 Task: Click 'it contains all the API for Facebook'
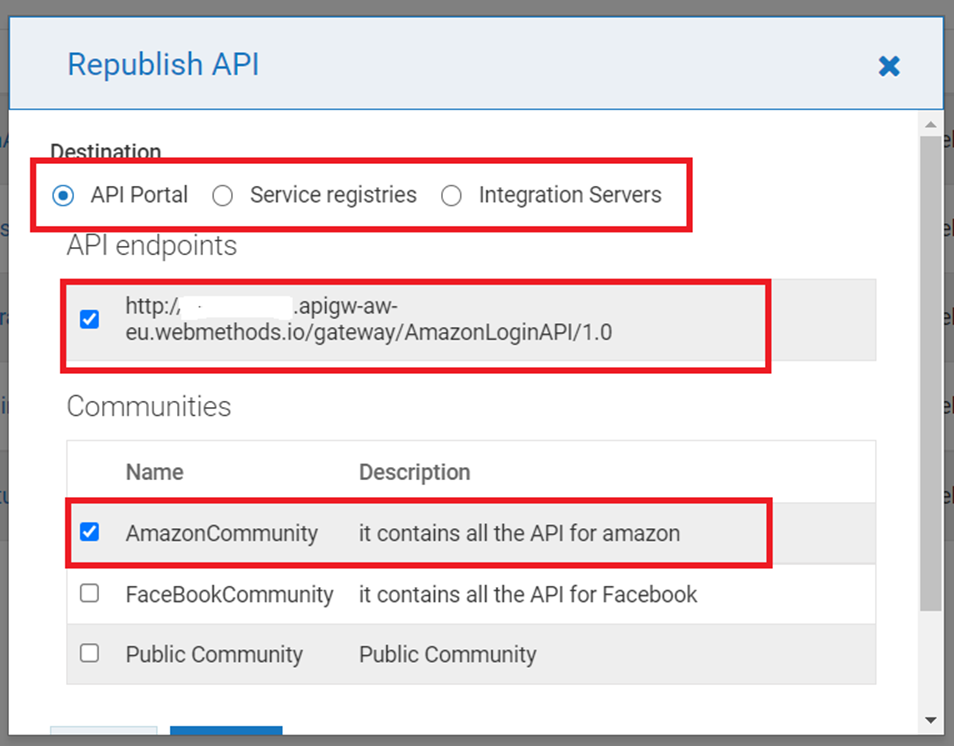pos(527,594)
